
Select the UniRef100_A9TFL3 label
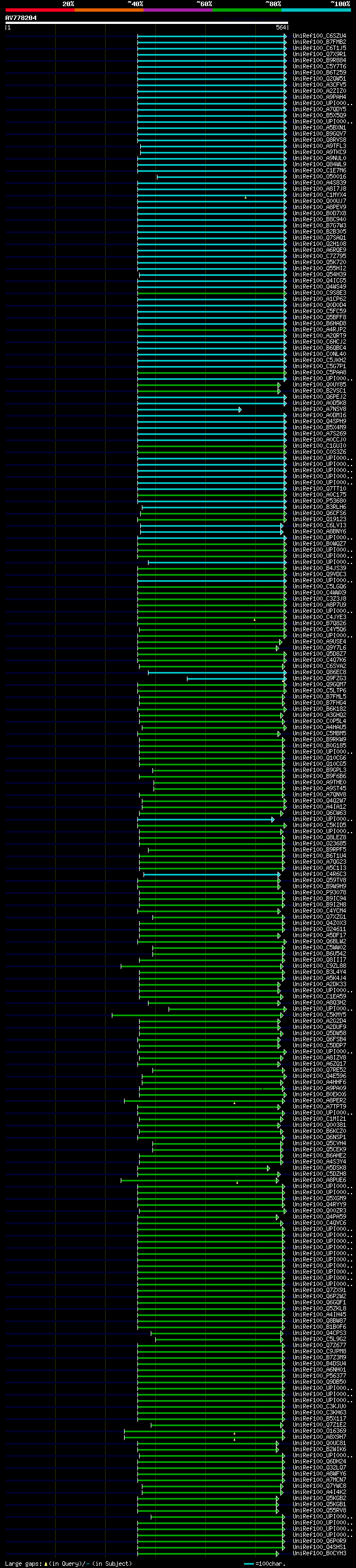[319, 146]
